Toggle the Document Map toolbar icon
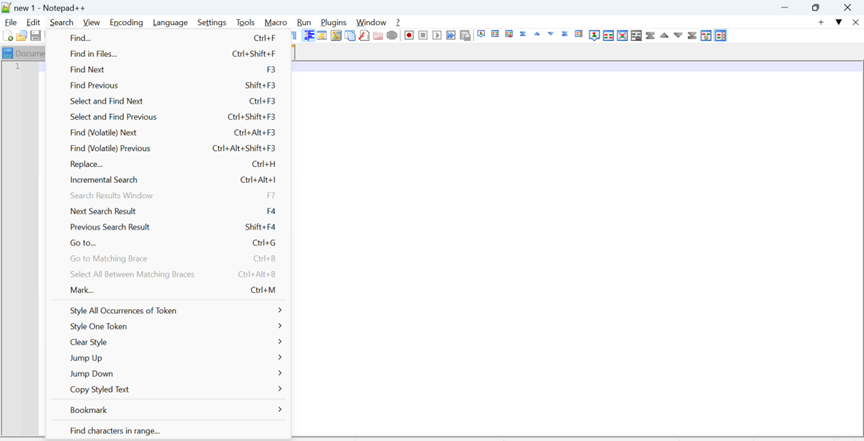The width and height of the screenshot is (864, 441). click(336, 36)
